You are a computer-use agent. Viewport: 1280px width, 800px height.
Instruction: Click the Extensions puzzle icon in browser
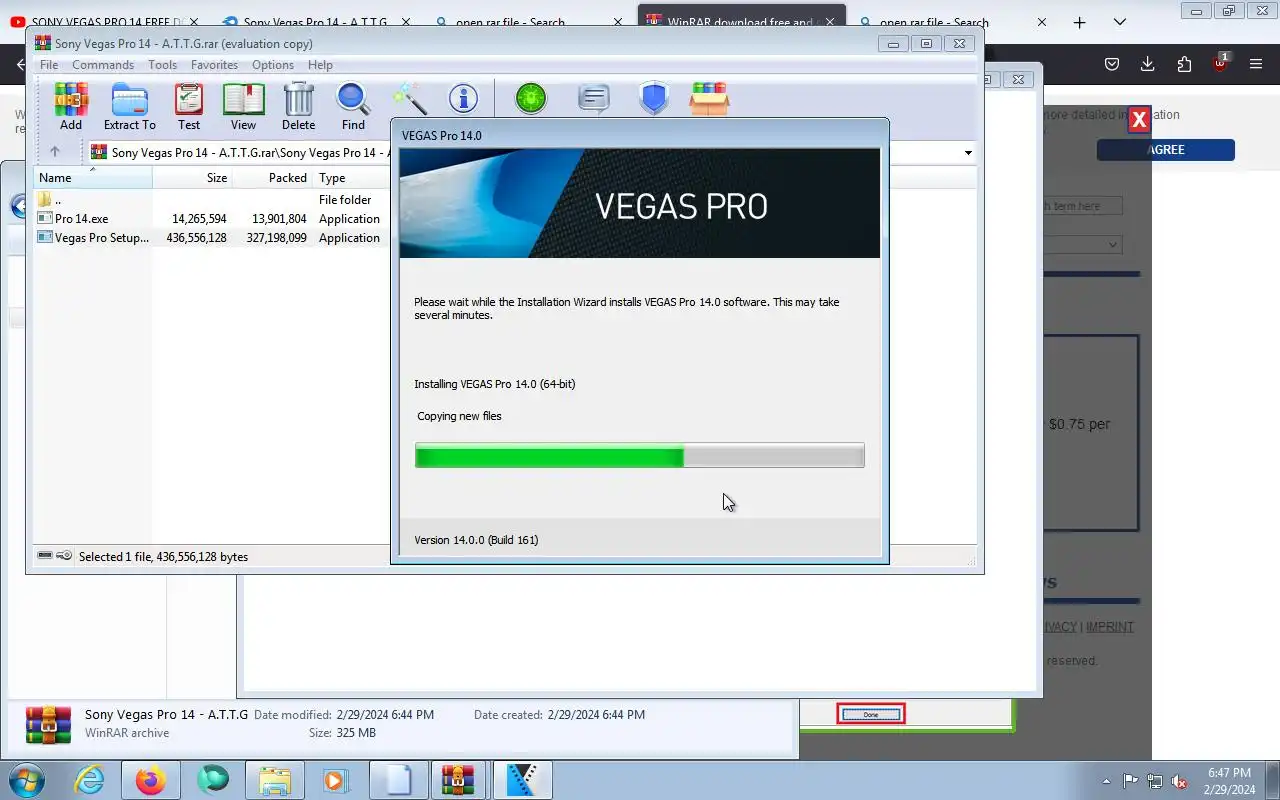click(1184, 64)
